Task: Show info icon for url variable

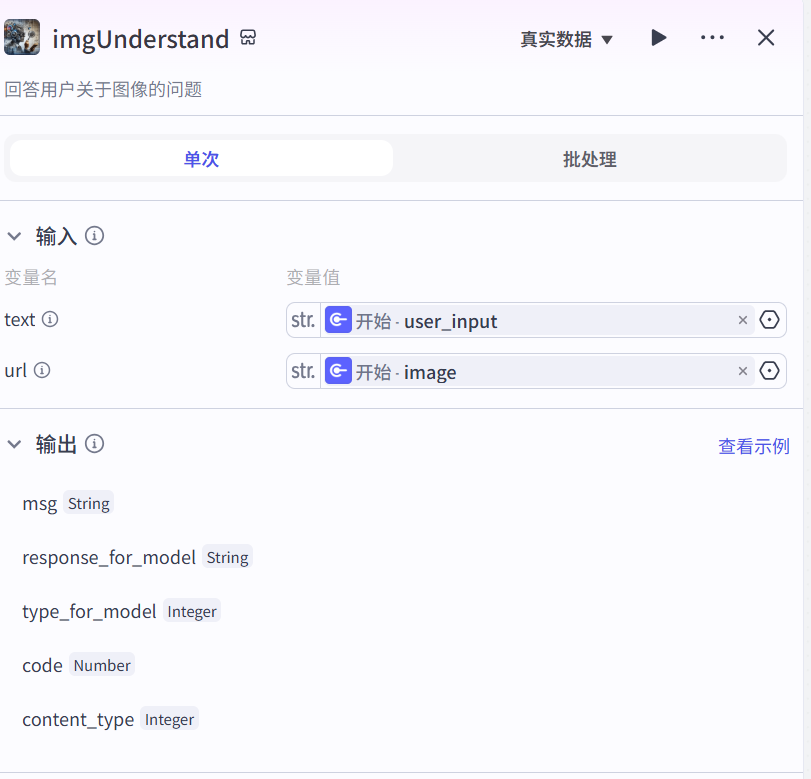Action: (42, 371)
